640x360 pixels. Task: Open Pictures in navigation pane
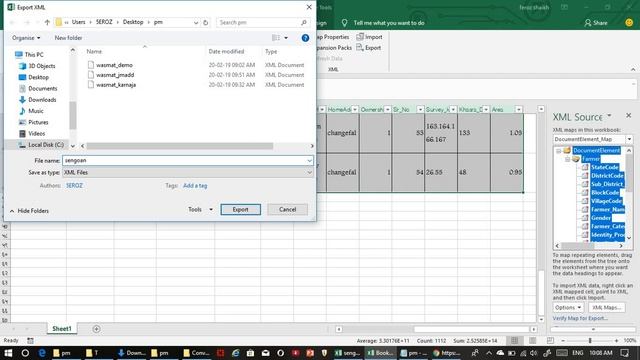point(33,122)
